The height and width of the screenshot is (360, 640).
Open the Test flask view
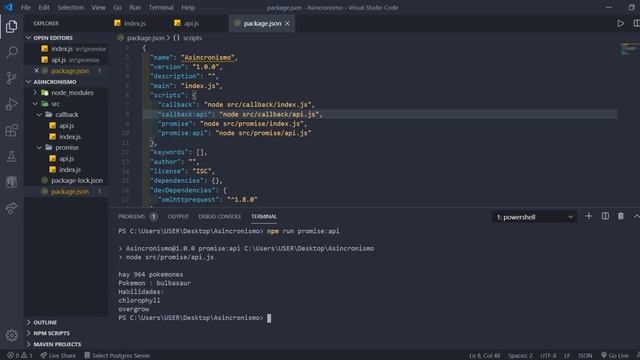click(x=12, y=156)
